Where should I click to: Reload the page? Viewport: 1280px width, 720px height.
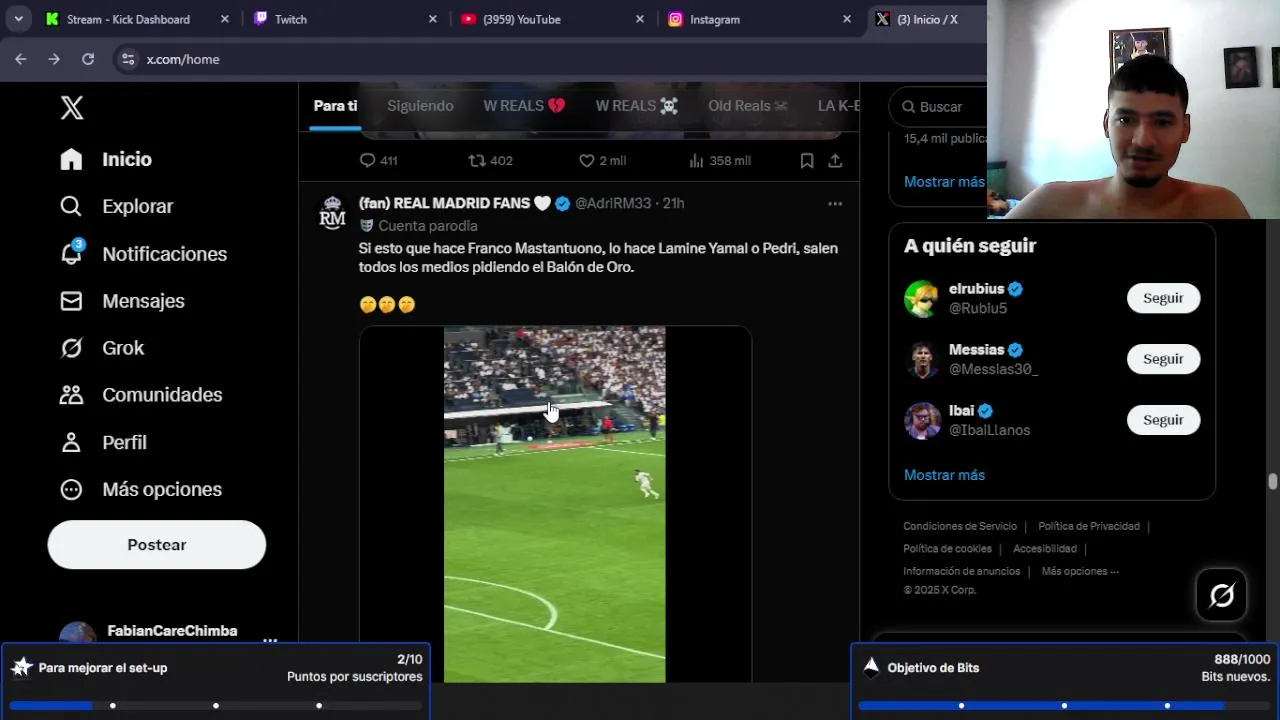click(88, 59)
